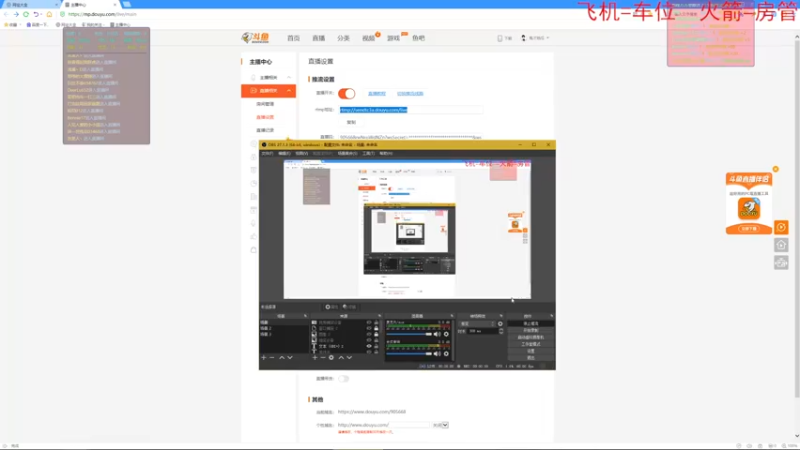Image resolution: width=800 pixels, height=450 pixels.
Task: Click the orange play icon on right sidebar
Action: [x=781, y=228]
